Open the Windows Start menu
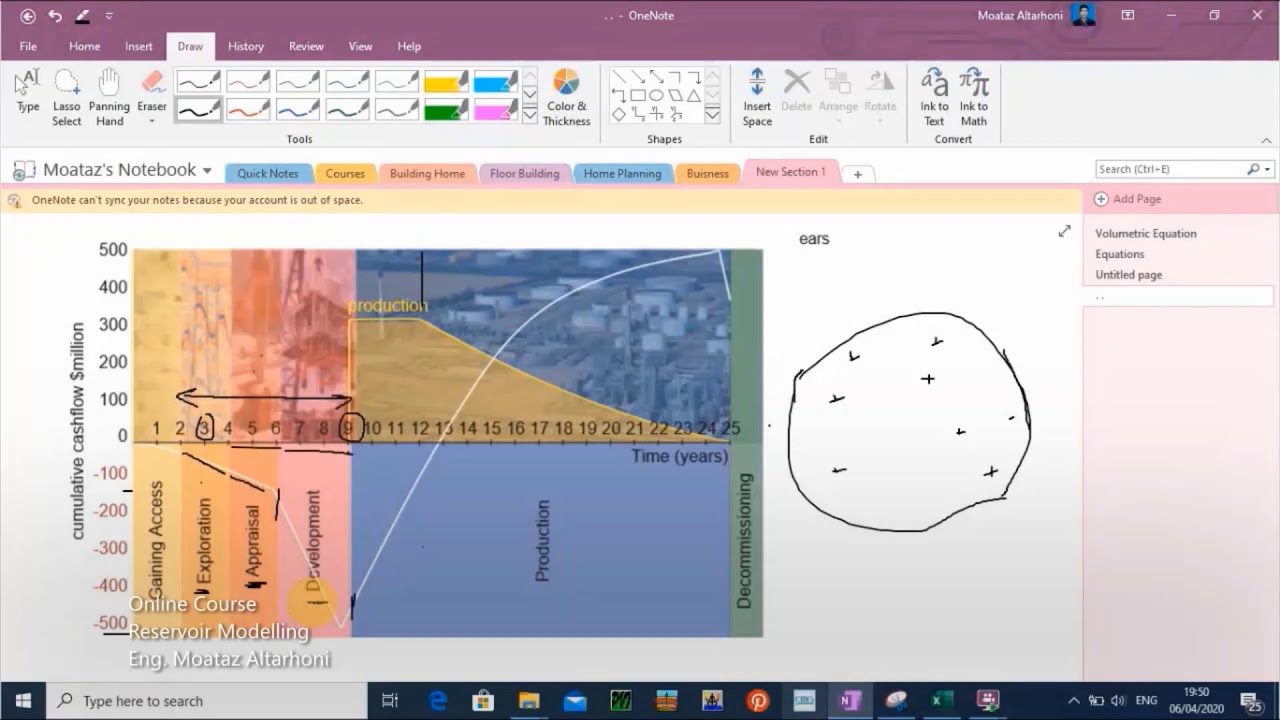The height and width of the screenshot is (720, 1280). (23, 701)
